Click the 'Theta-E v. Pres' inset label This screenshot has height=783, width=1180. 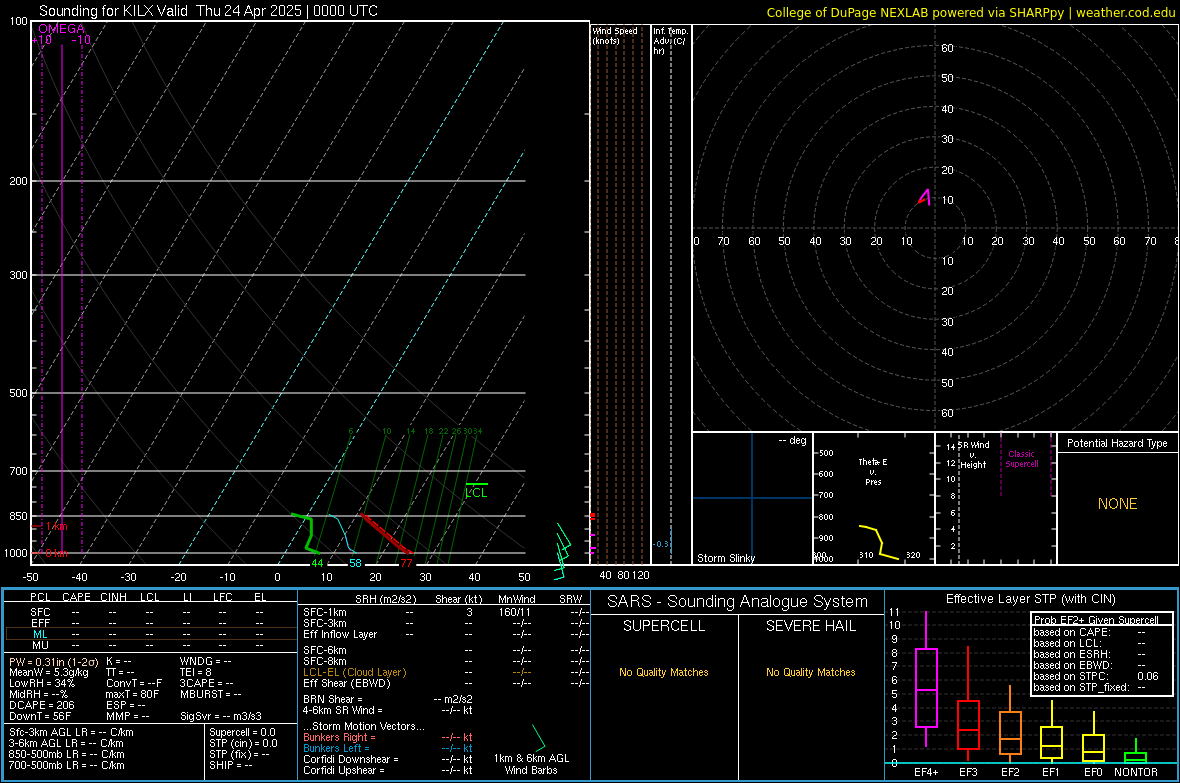point(873,471)
